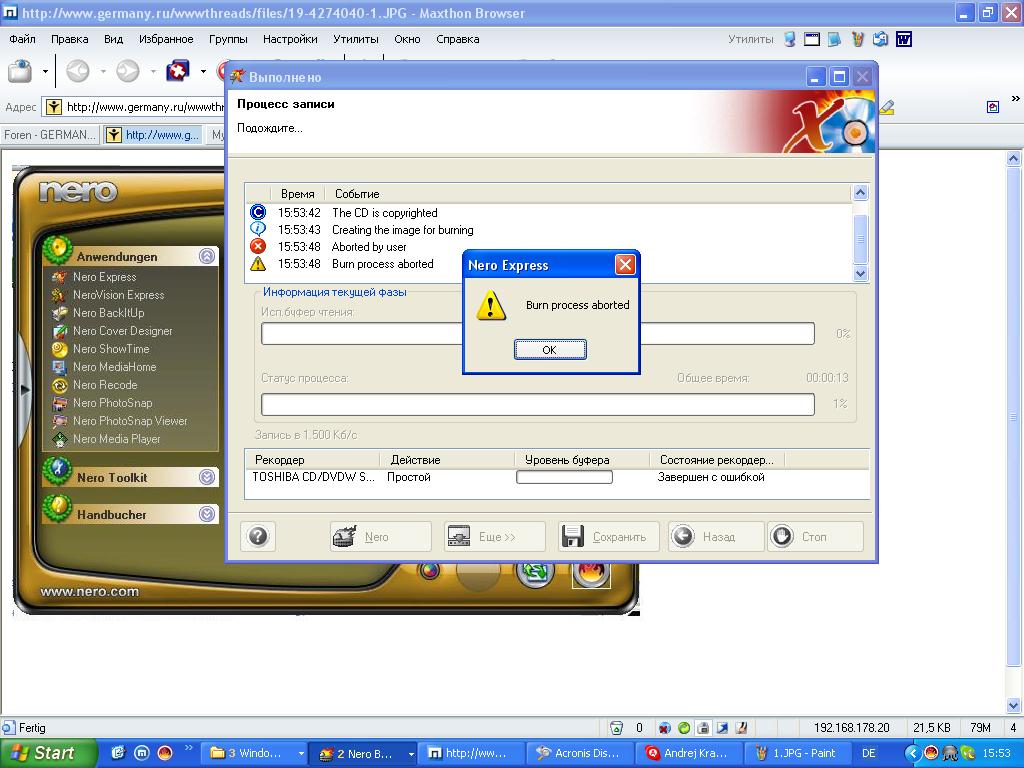This screenshot has width=1024, height=768.
Task: Click the green circle status bar icon
Action: click(x=684, y=728)
